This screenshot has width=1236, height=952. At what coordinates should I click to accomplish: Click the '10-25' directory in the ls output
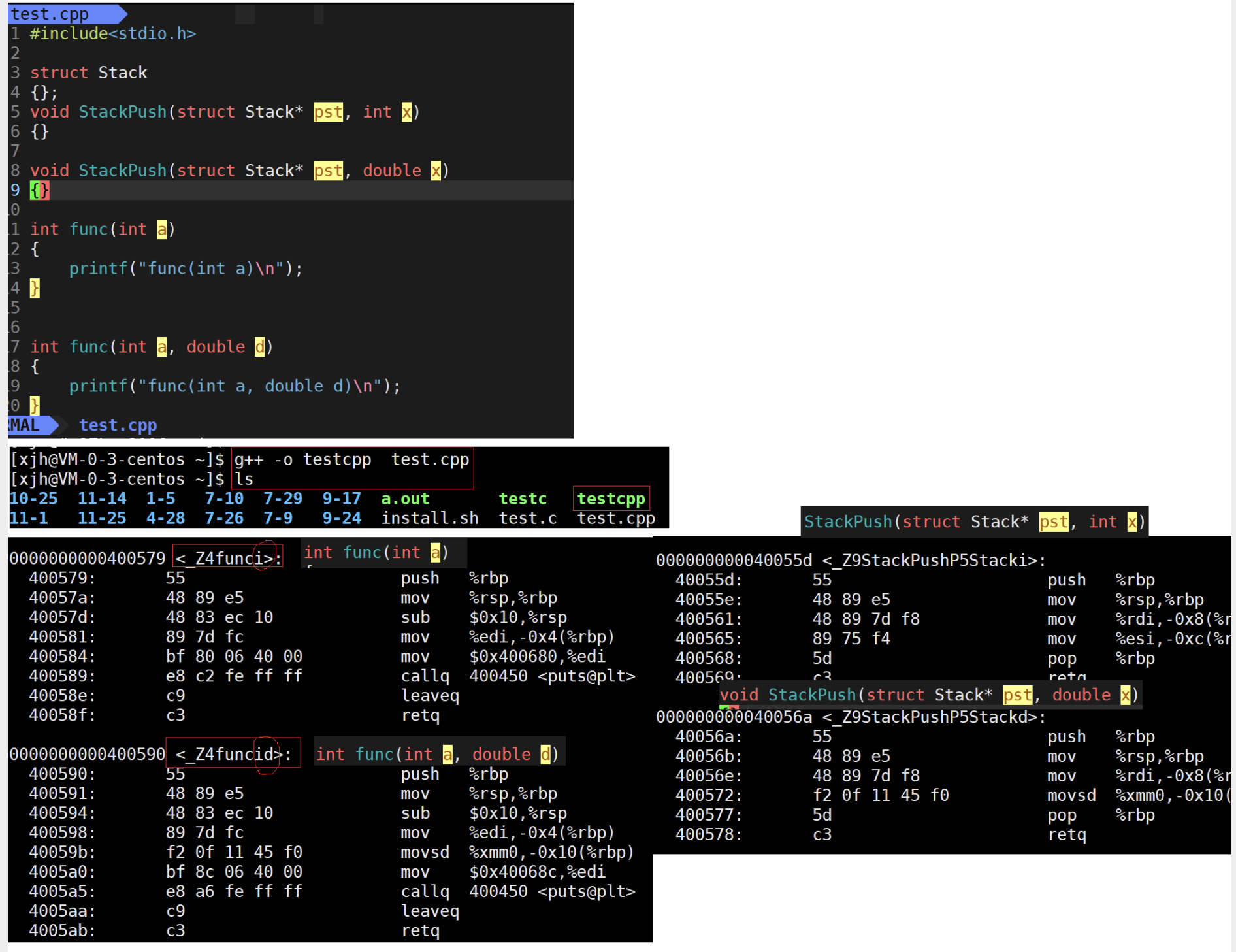click(34, 499)
